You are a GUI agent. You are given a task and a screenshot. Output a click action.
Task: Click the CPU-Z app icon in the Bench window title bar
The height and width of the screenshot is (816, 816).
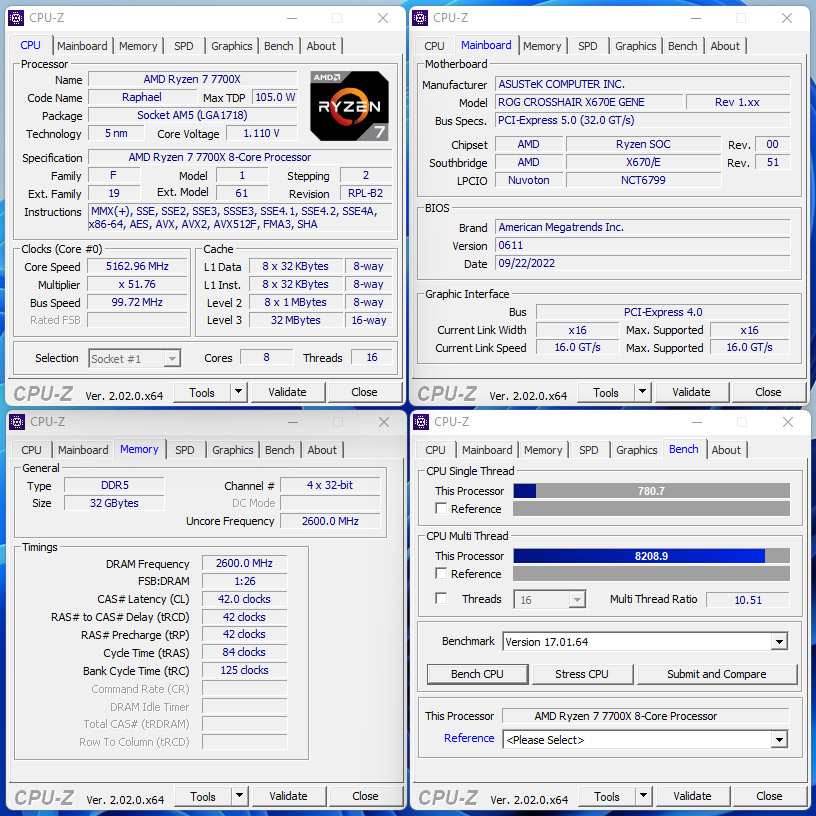421,422
